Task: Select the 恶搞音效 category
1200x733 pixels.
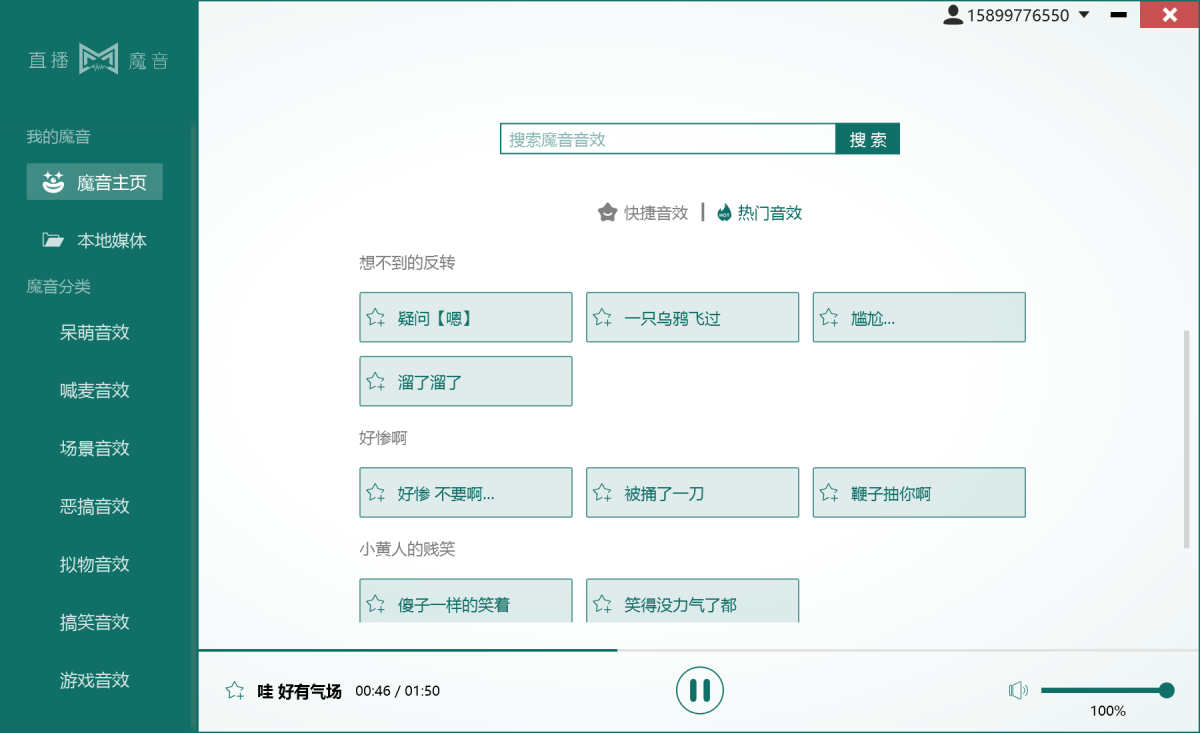Action: pyautogui.click(x=94, y=506)
